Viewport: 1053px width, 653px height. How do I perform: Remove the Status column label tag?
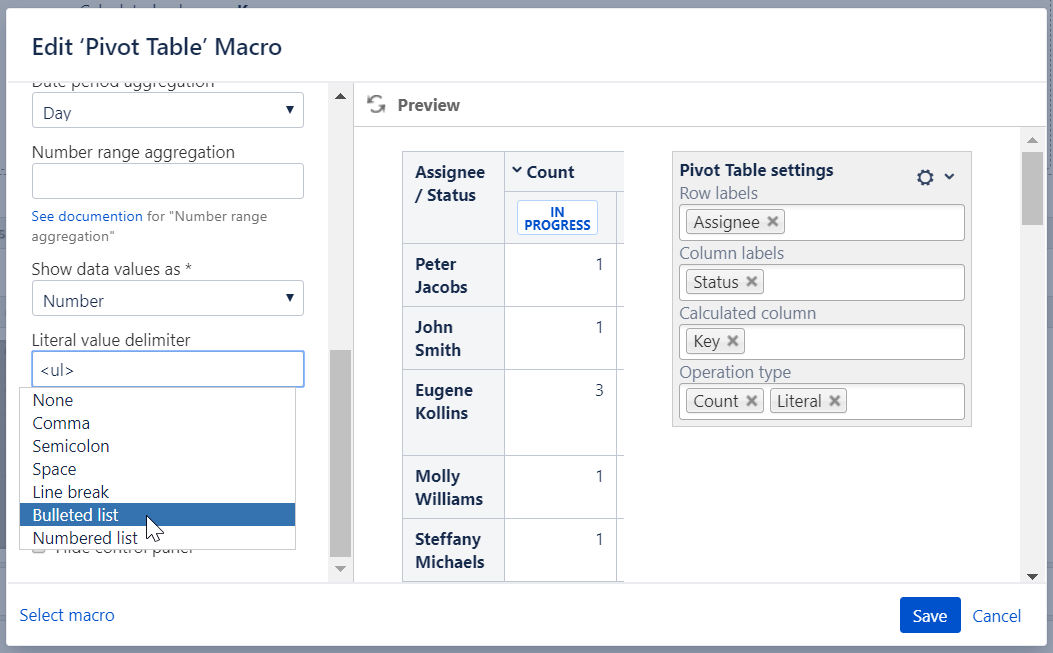pos(752,282)
